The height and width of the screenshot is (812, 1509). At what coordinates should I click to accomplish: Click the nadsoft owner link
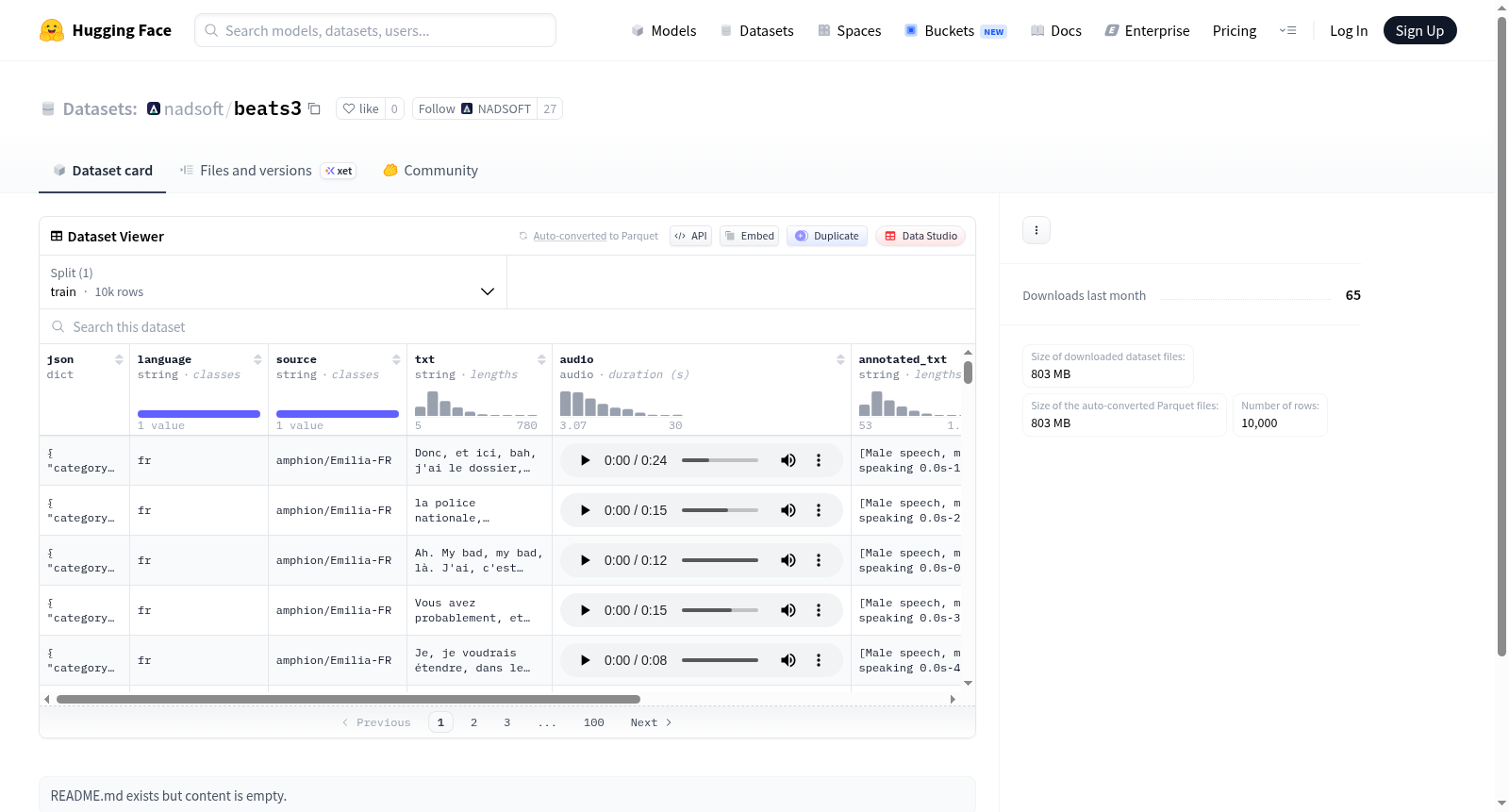193,109
